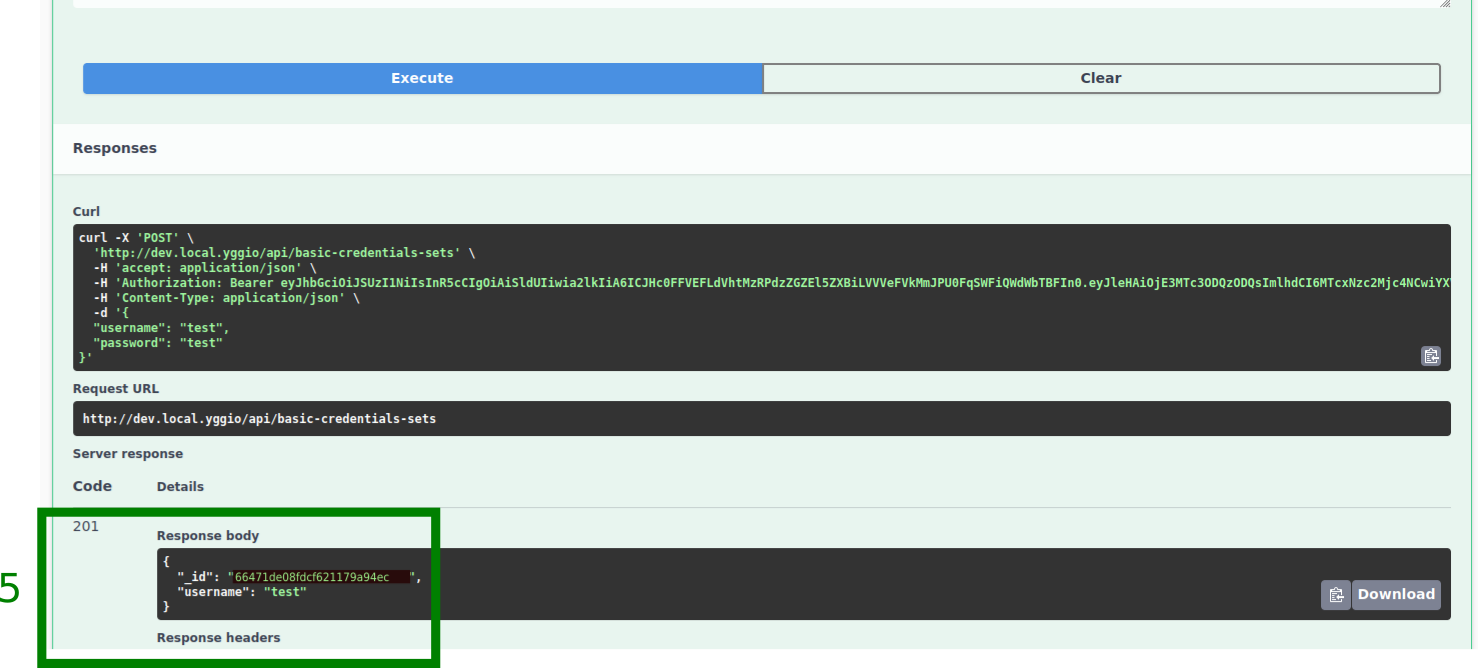1478x668 pixels.
Task: Click the Request URL label
Action: click(x=116, y=389)
